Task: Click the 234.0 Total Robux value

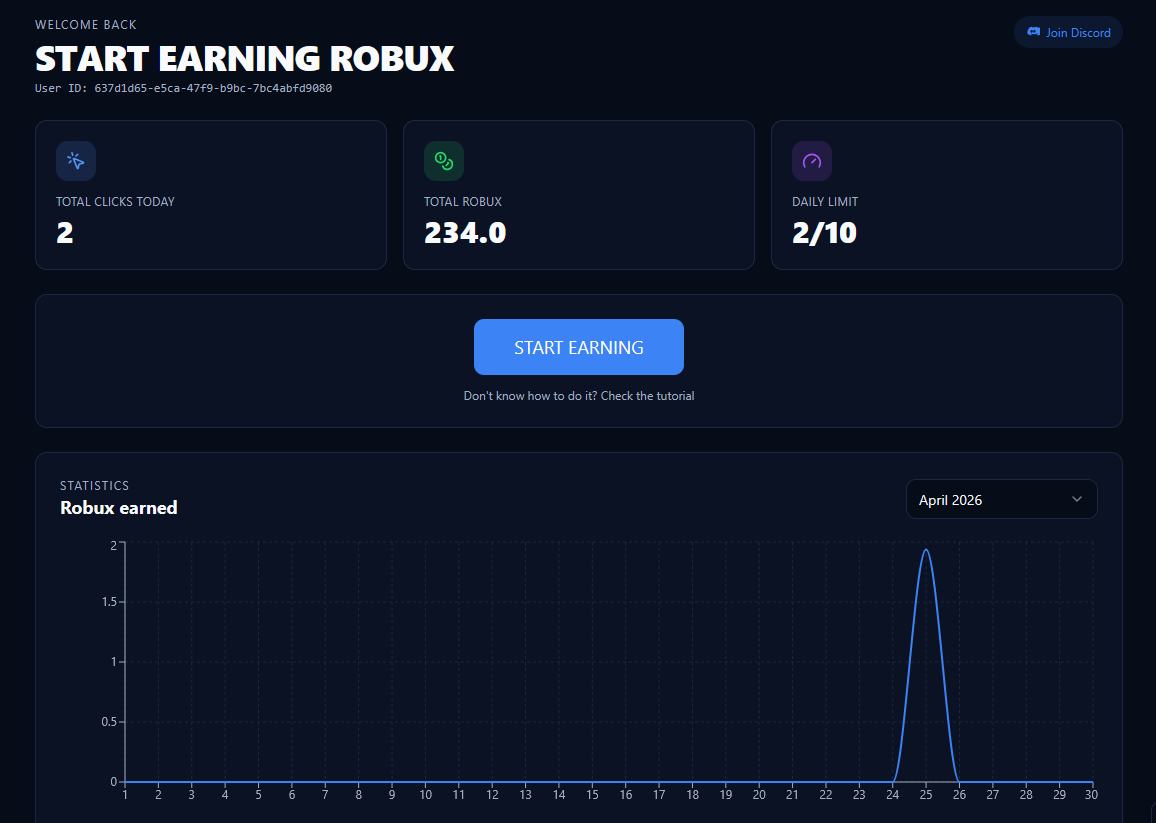Action: (x=465, y=233)
